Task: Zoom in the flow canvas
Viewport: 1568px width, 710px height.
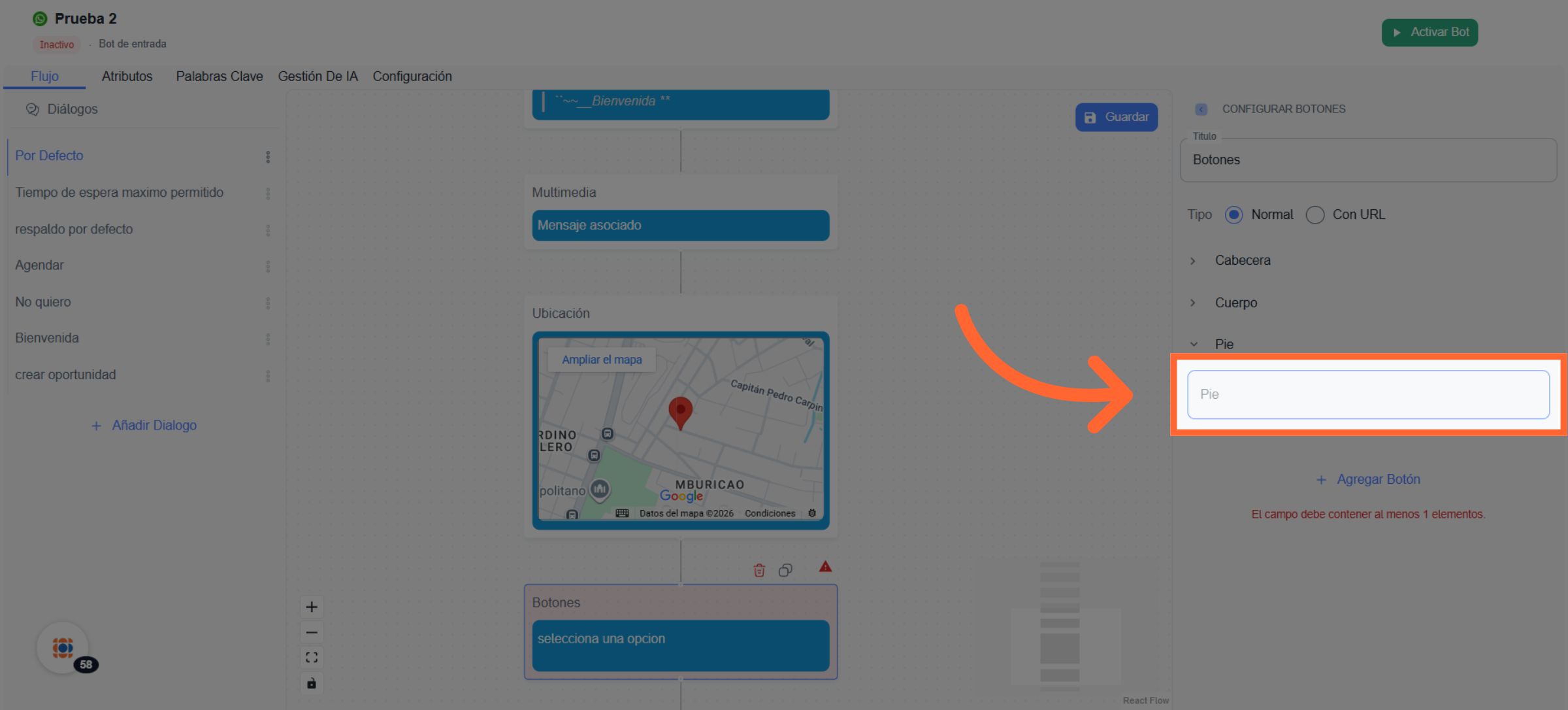Action: tap(312, 607)
